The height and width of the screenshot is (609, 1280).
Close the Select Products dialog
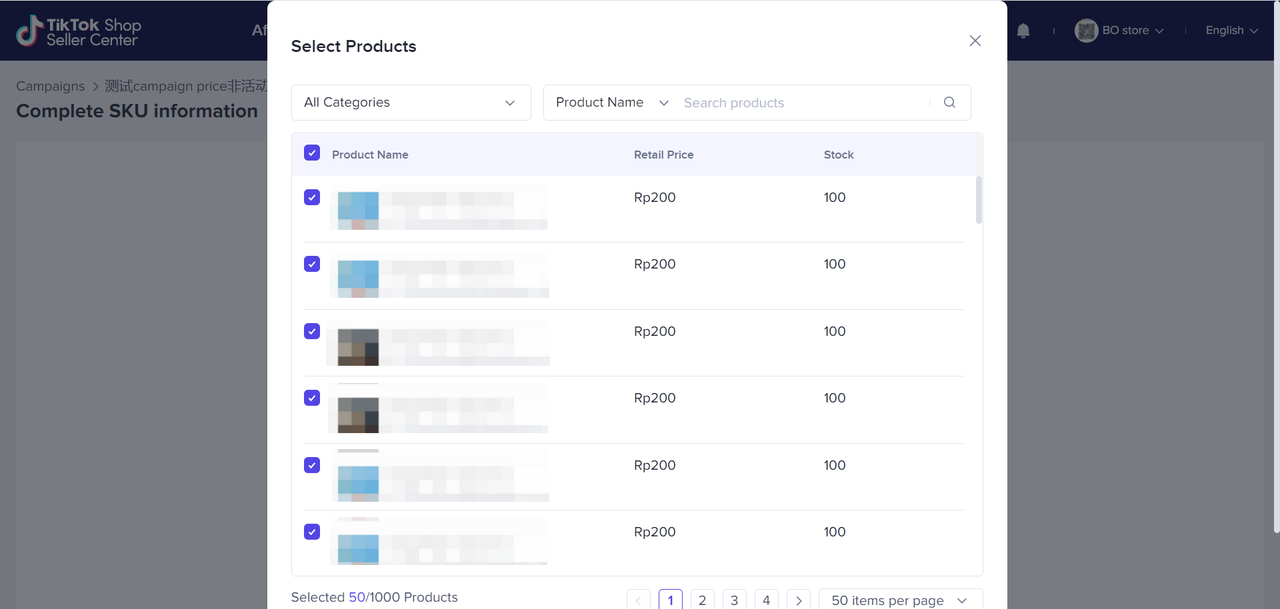tap(975, 41)
